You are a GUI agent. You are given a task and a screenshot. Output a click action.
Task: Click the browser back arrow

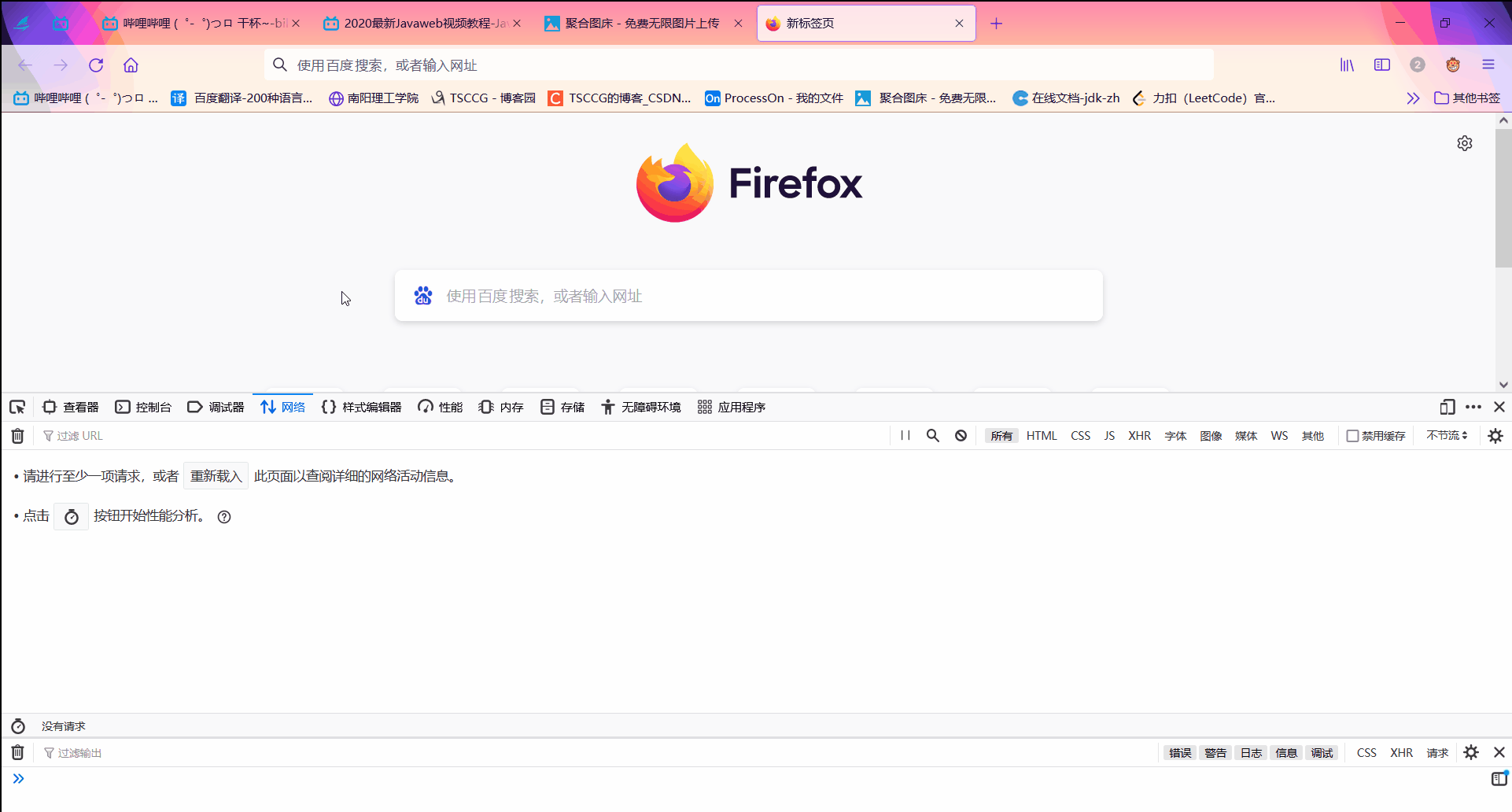[25, 65]
